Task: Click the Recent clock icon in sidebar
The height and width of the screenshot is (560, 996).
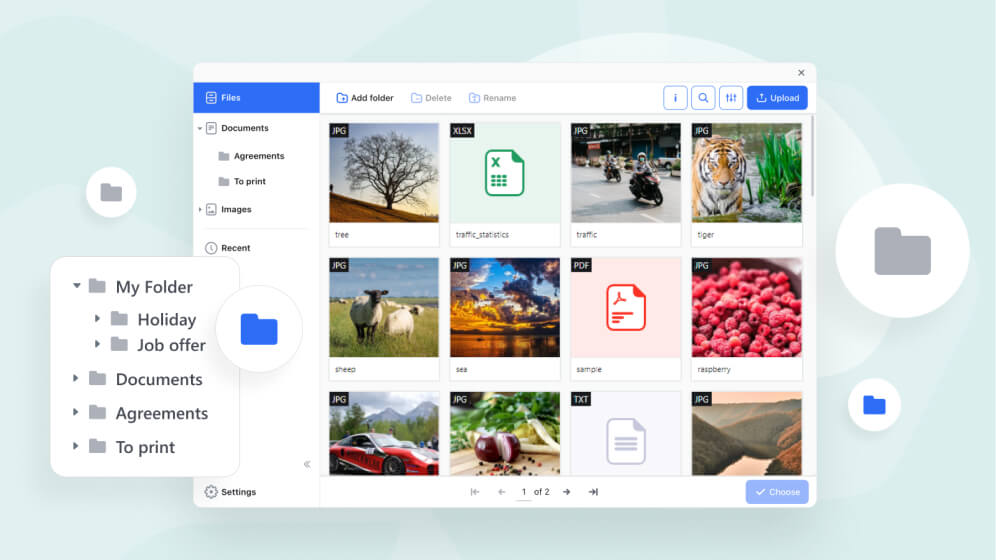Action: [211, 248]
